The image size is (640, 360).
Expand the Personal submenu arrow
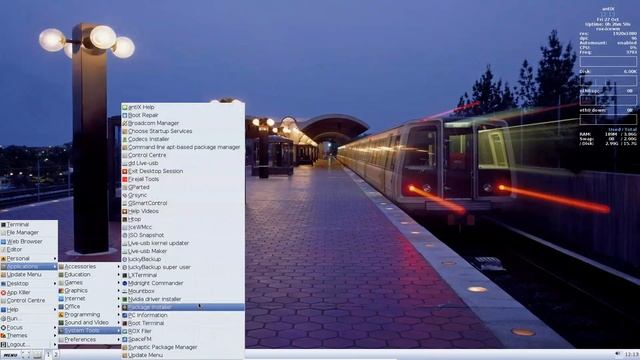[55, 258]
